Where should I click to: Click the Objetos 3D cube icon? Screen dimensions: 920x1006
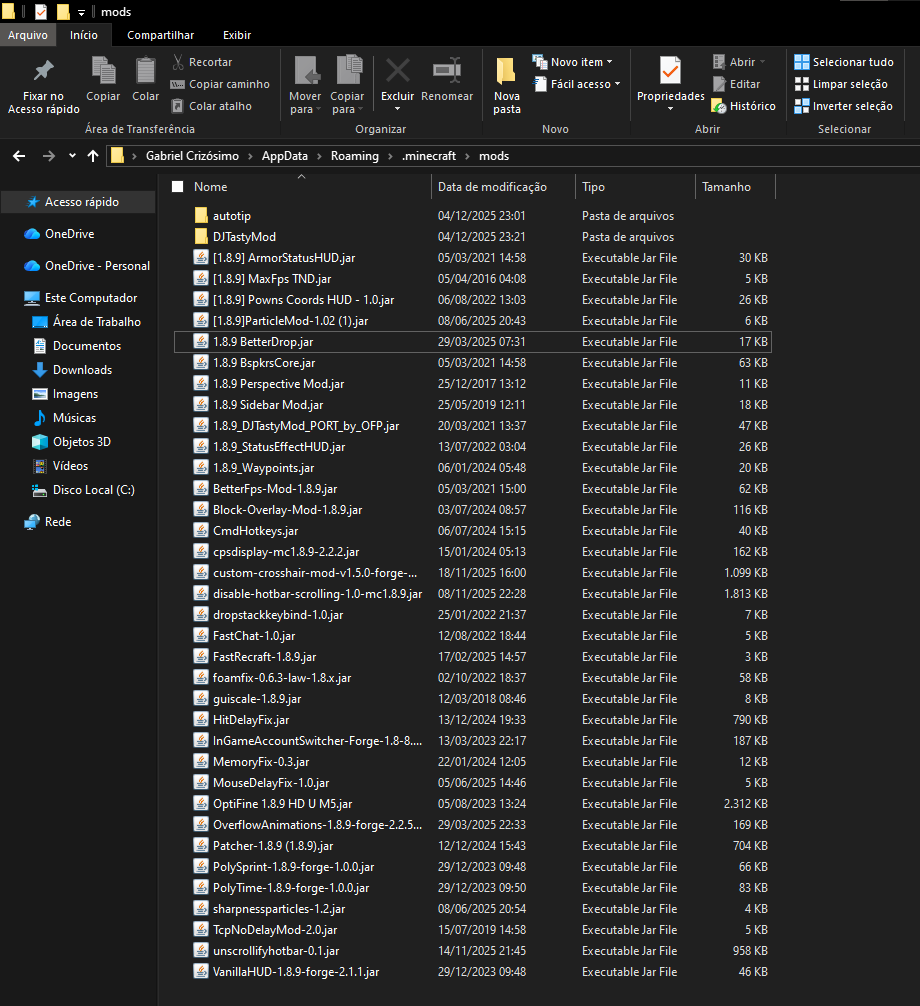[x=40, y=442]
